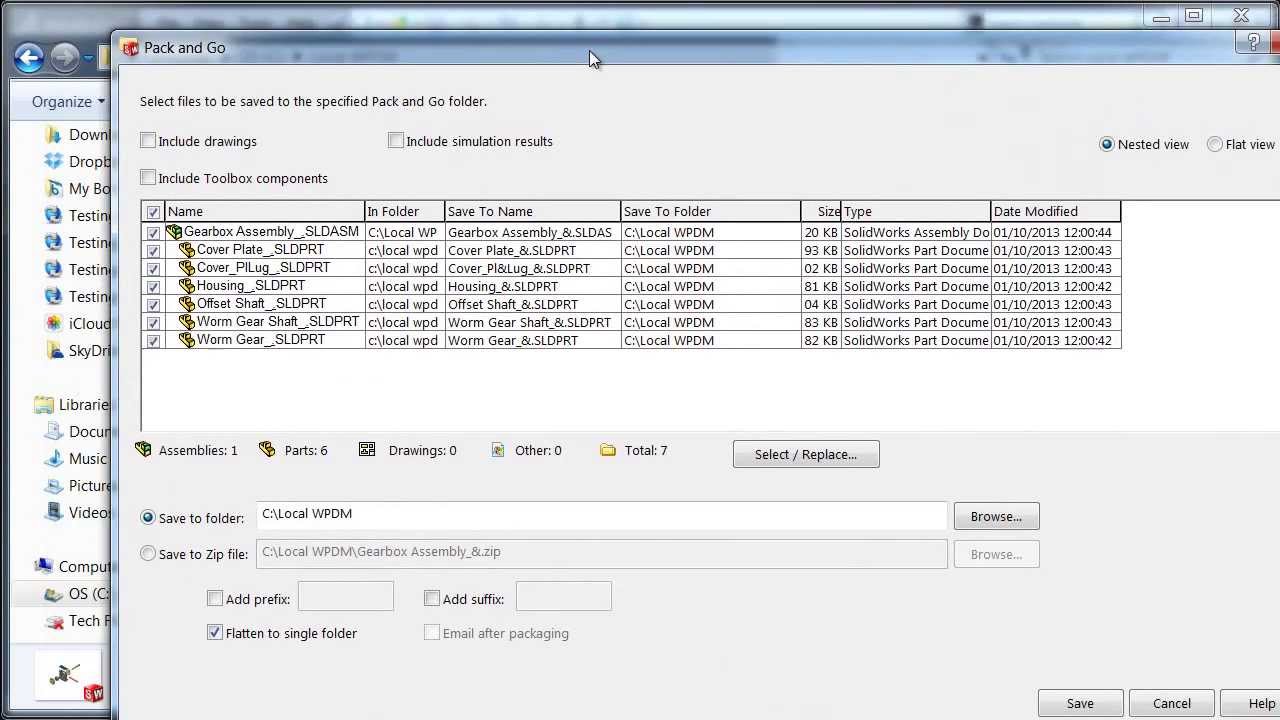The width and height of the screenshot is (1280, 720).
Task: Enable the Add suffix checkbox
Action: click(432, 598)
